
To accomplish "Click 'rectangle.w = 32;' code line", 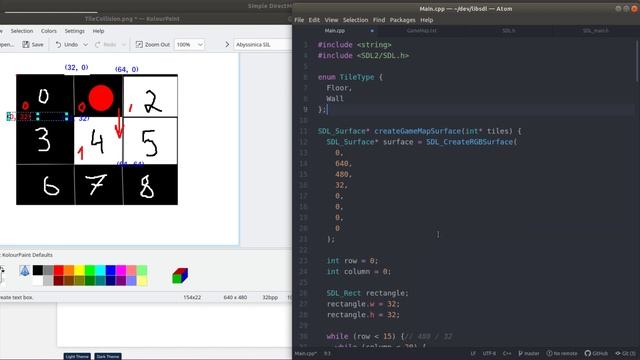I will click(x=363, y=304).
